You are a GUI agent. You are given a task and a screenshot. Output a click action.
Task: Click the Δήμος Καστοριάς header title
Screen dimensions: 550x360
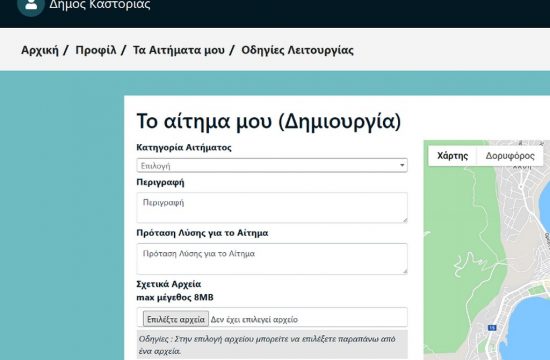pyautogui.click(x=100, y=5)
